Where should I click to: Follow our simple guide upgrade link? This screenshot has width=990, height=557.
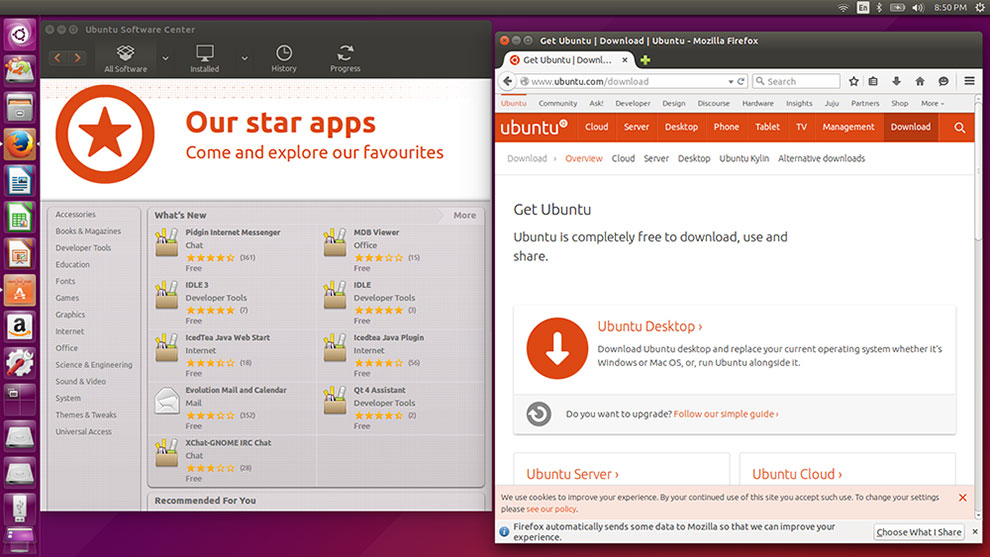point(725,414)
